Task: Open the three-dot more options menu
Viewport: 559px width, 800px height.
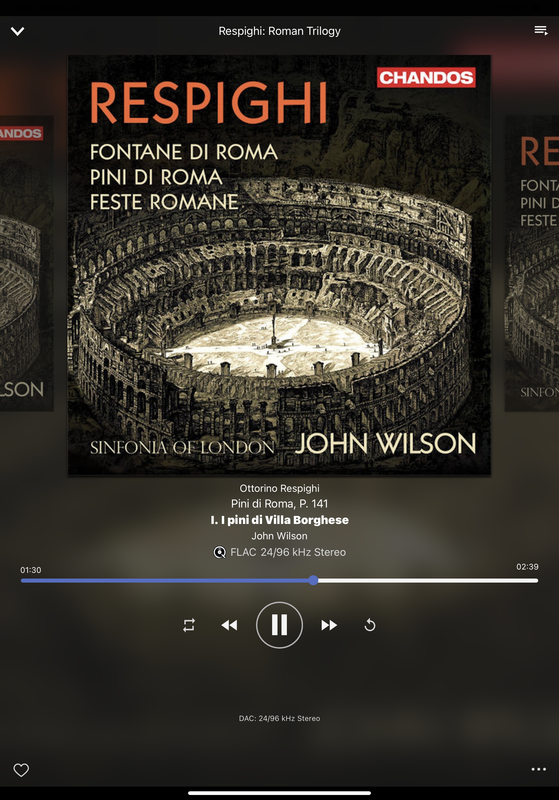Action: click(x=539, y=769)
